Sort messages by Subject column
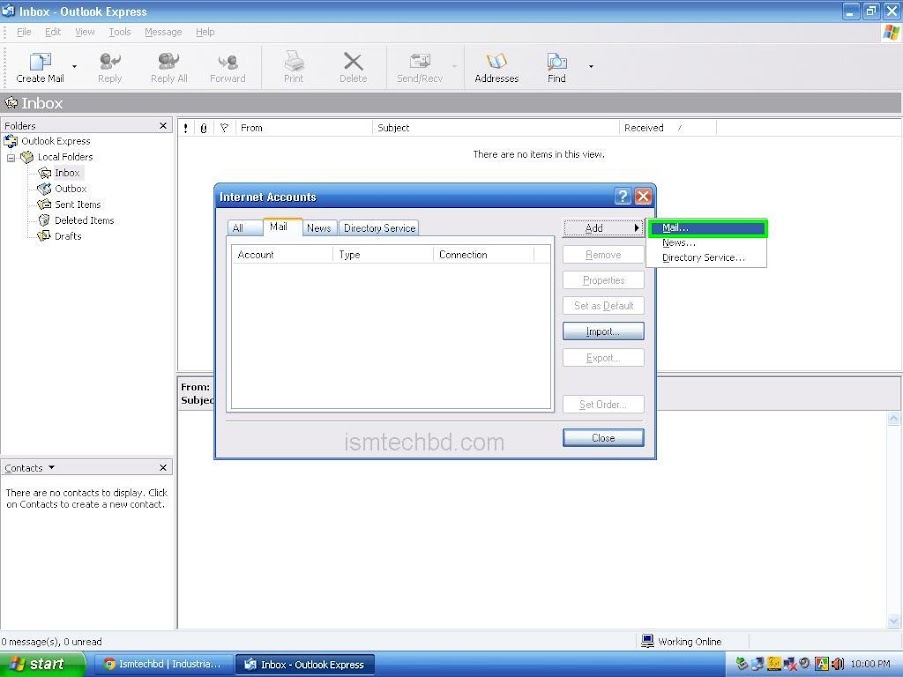Viewport: 903px width, 677px height. [x=495, y=128]
